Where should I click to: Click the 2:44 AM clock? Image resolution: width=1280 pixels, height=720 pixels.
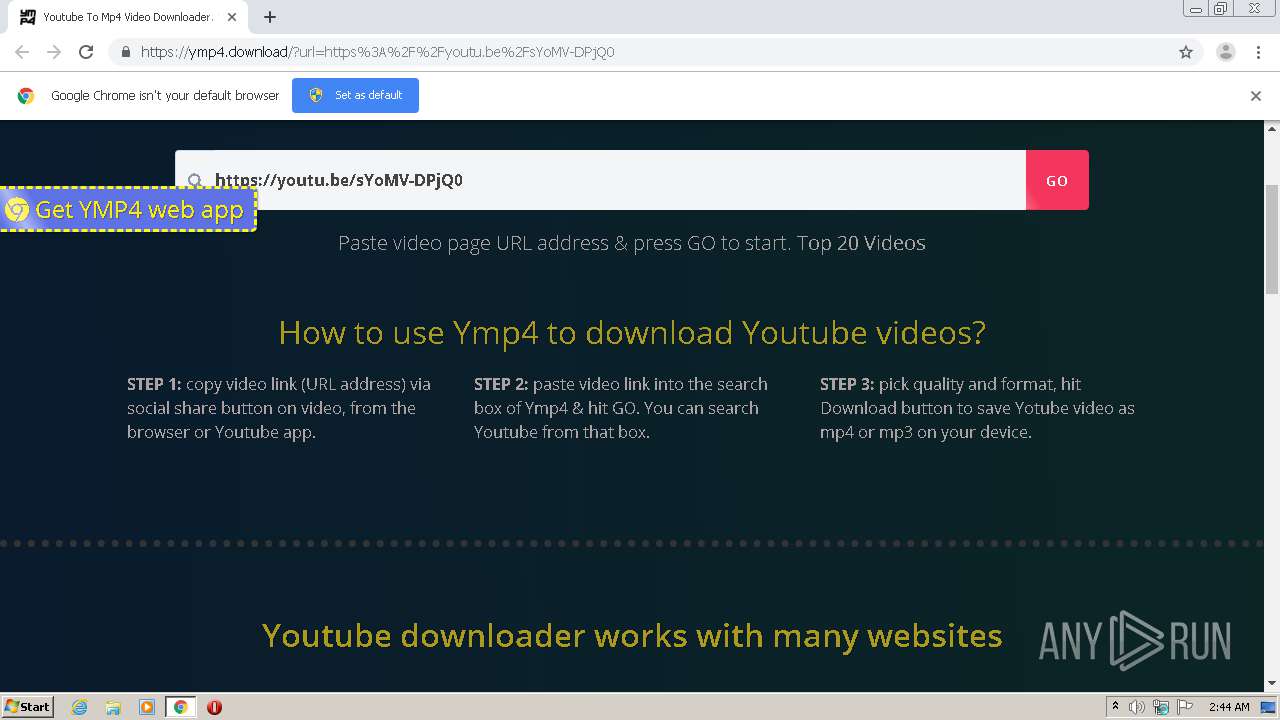coord(1228,707)
